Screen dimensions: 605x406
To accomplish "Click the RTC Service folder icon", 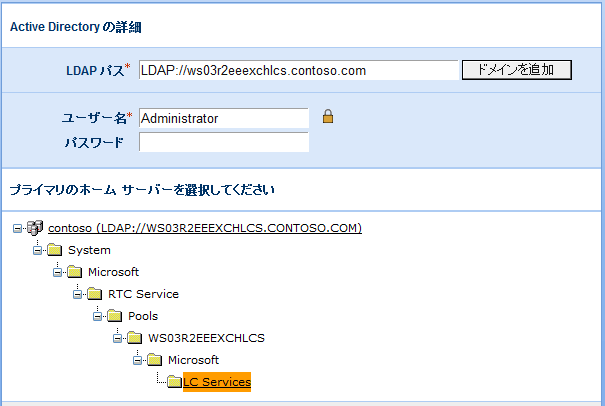I will point(94,294).
